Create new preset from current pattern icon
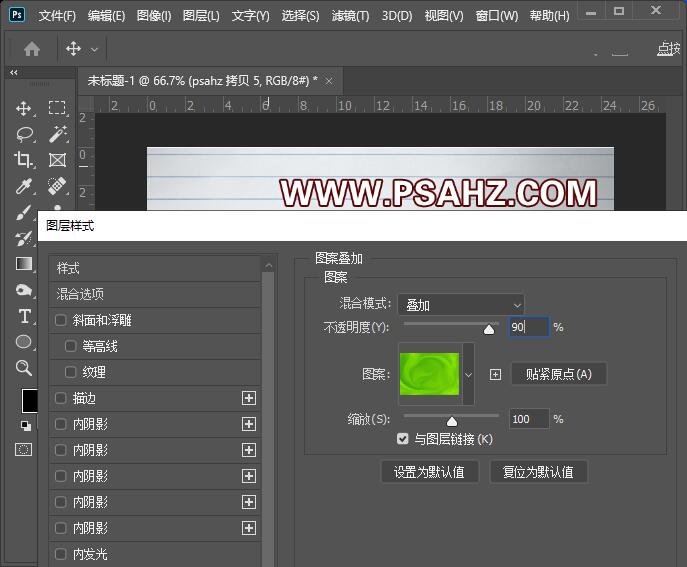This screenshot has width=687, height=567. 495,375
